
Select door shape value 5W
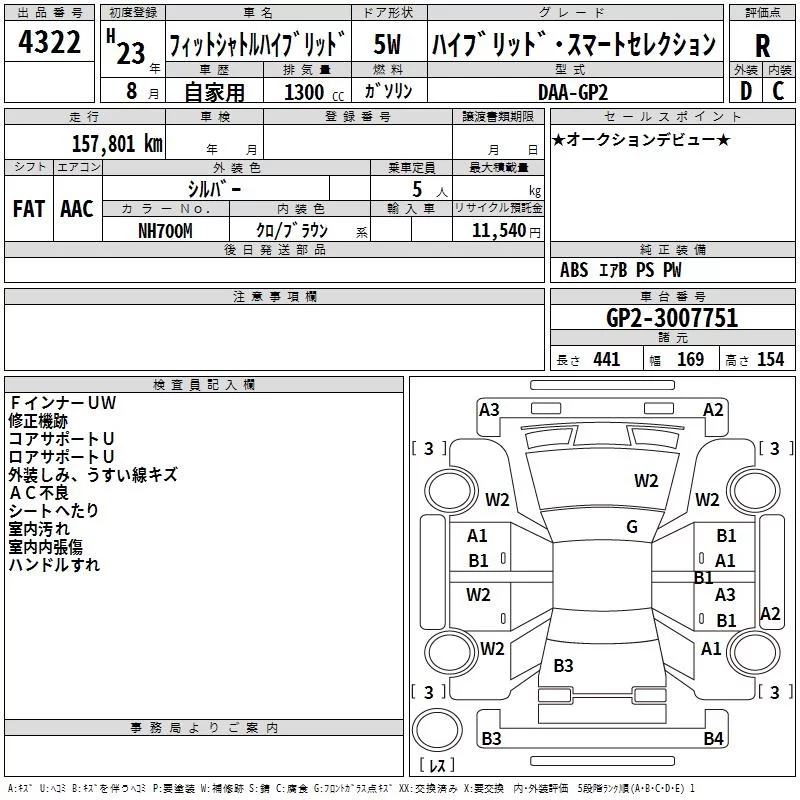387,44
